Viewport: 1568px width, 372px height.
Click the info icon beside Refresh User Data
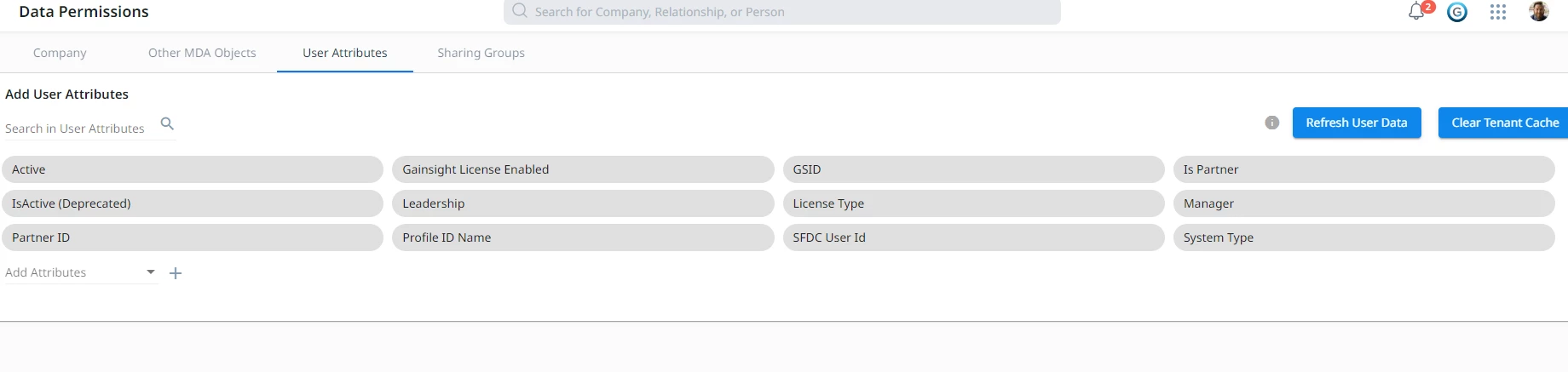(1272, 123)
